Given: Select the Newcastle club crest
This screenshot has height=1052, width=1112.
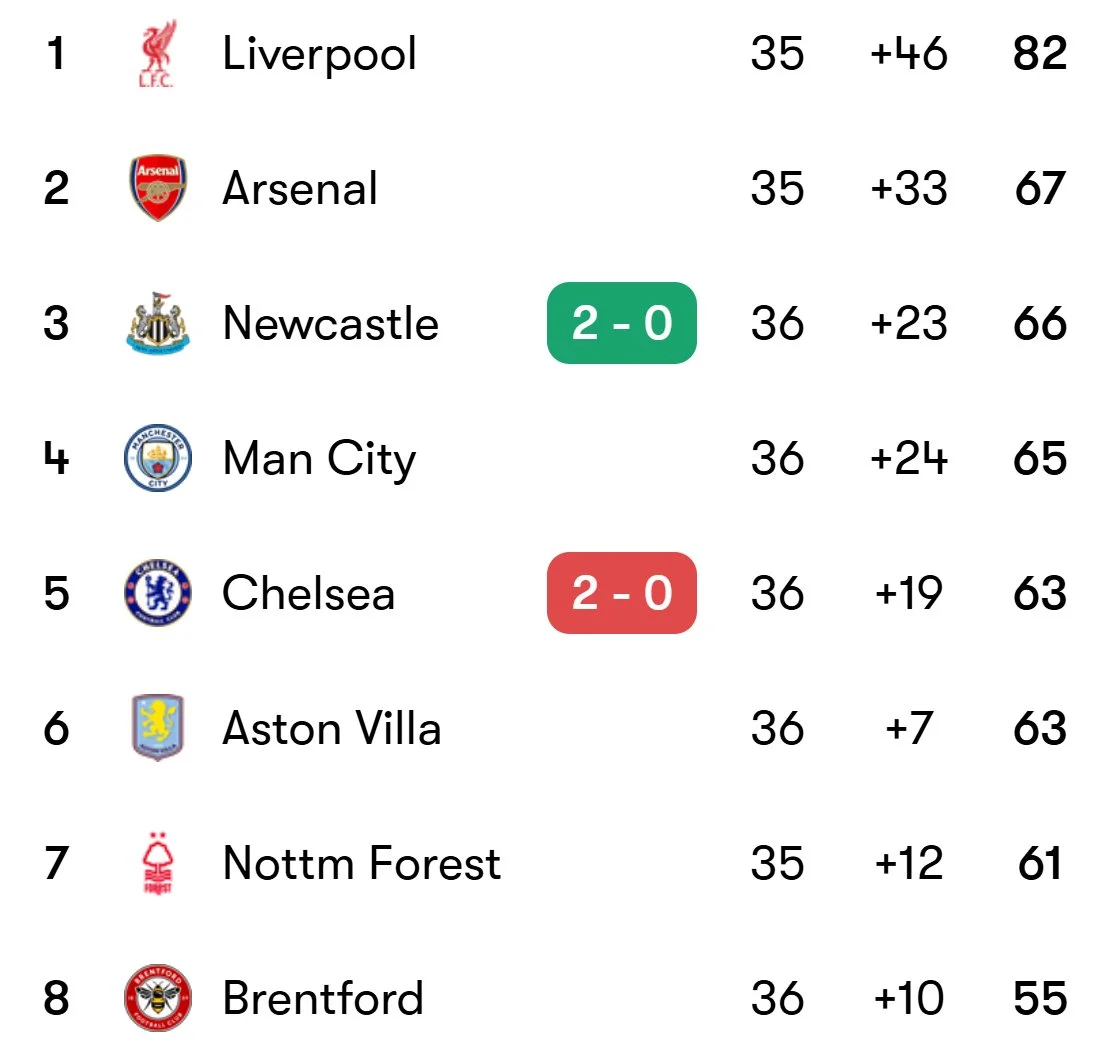Looking at the screenshot, I should point(157,323).
